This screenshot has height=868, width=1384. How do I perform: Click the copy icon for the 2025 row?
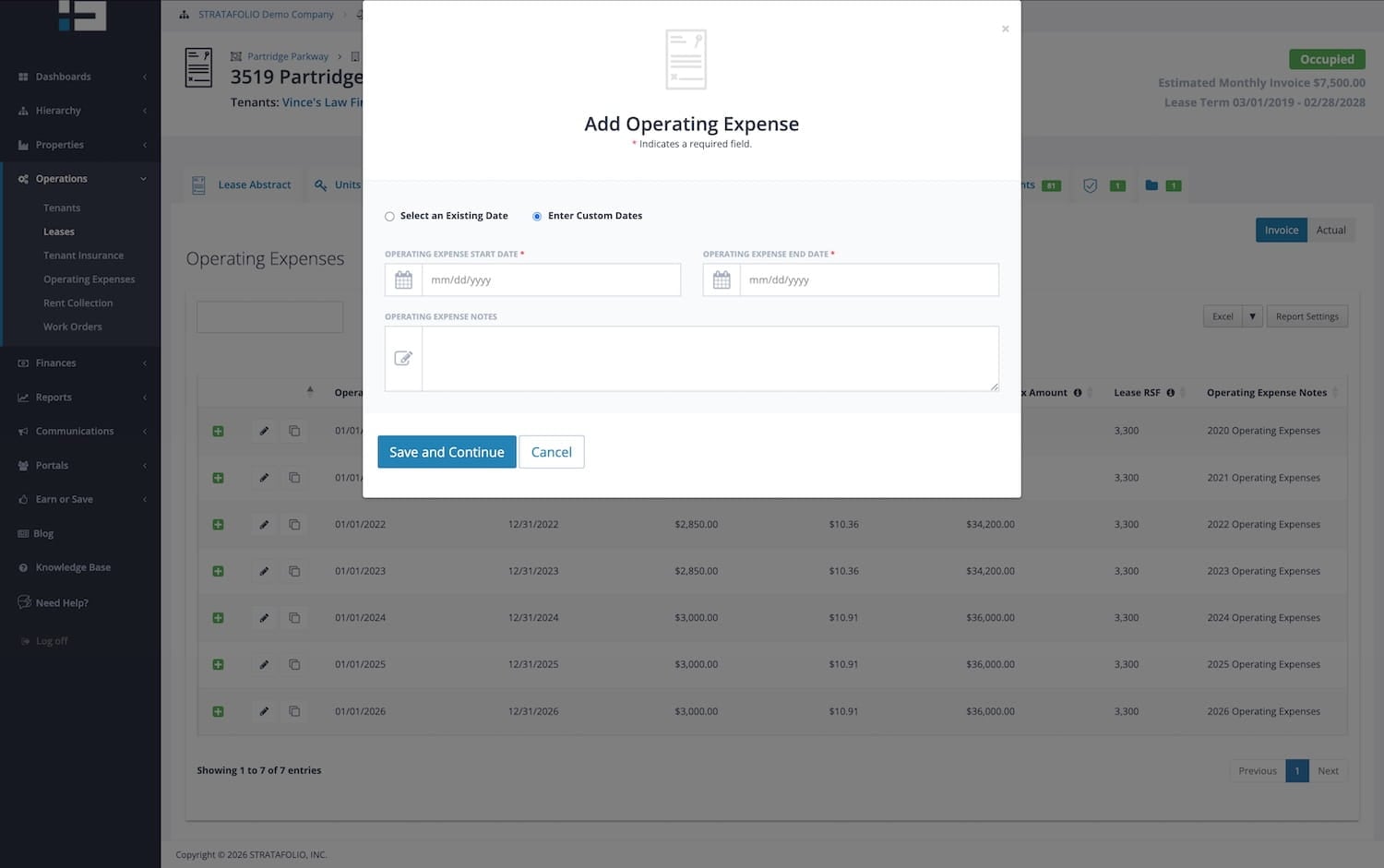tap(294, 664)
